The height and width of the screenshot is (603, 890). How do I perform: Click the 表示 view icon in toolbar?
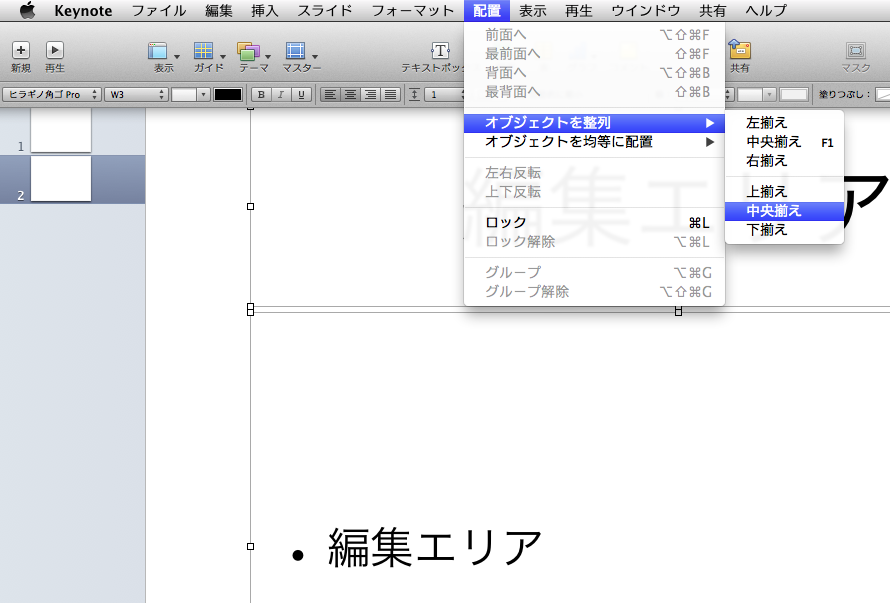158,51
